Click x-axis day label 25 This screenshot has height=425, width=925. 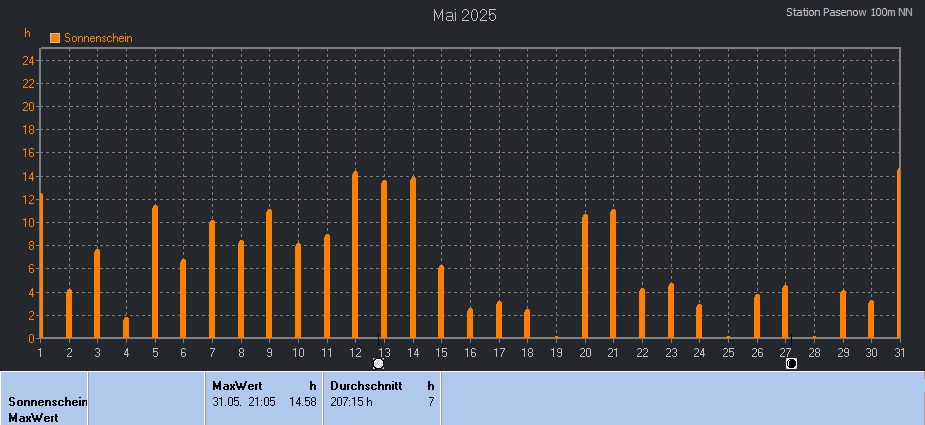click(729, 352)
